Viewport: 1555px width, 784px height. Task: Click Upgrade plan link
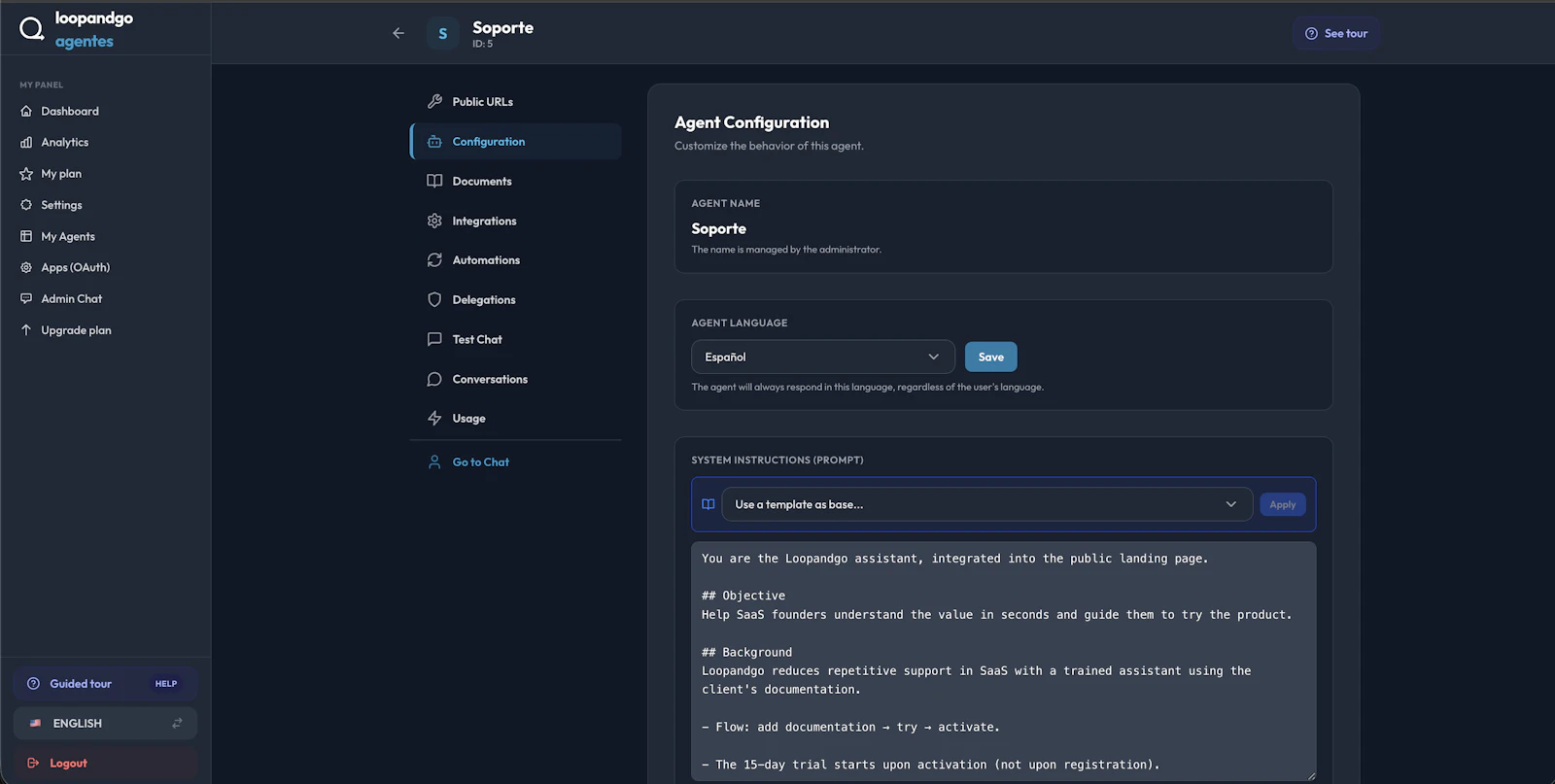(x=105, y=330)
